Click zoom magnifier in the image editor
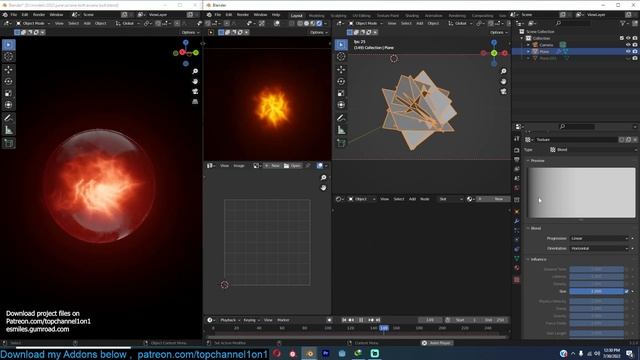 coord(323,178)
